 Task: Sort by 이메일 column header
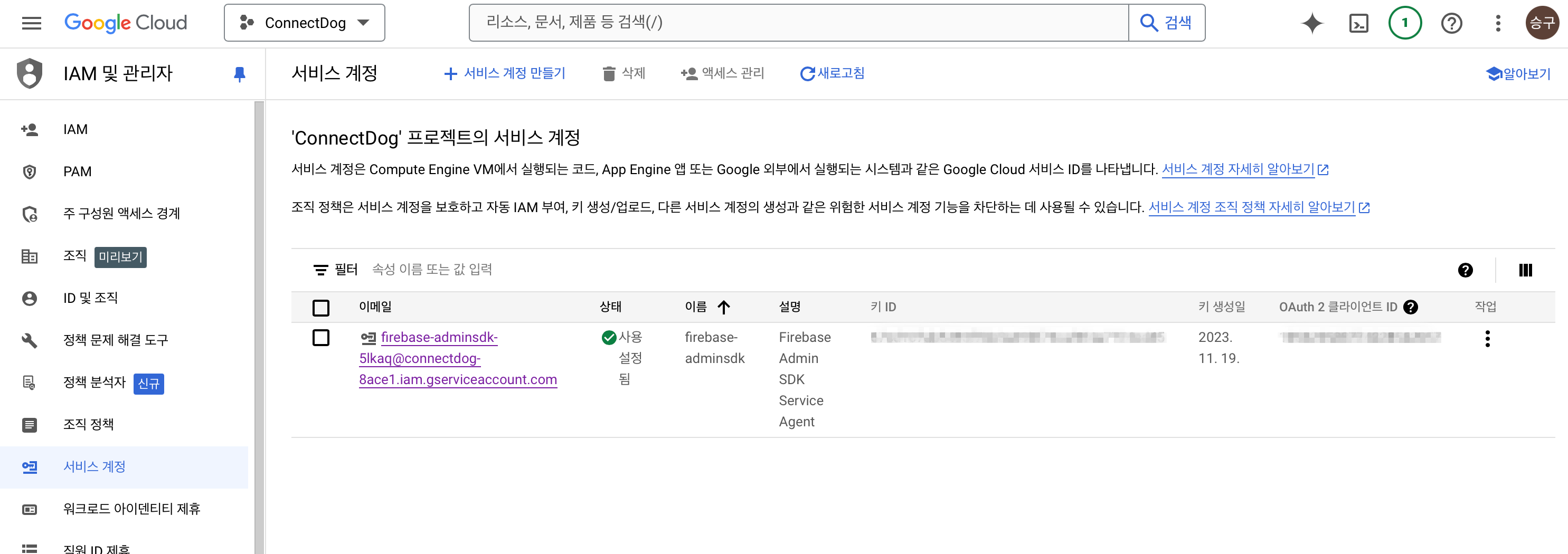coord(375,307)
